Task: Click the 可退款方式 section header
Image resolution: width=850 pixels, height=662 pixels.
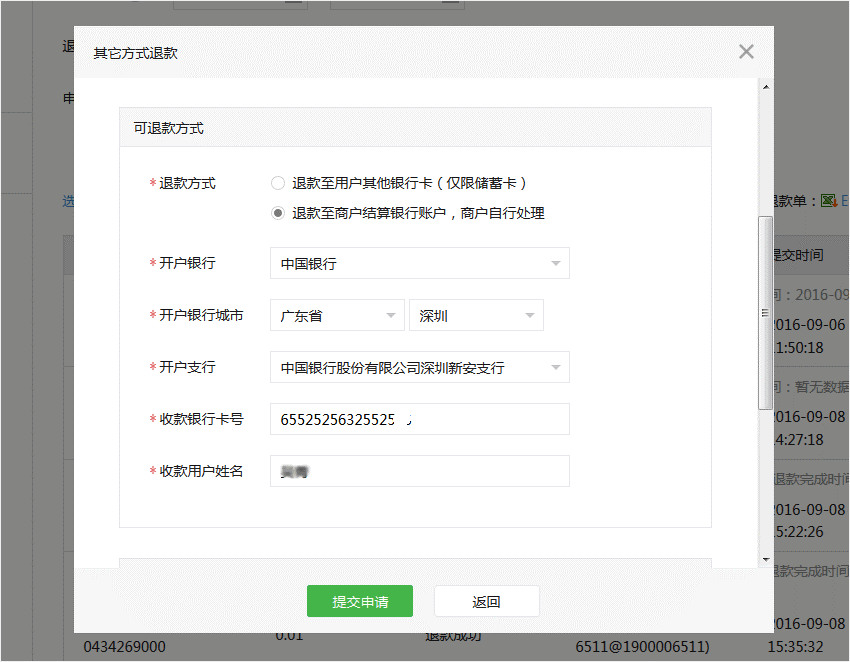Action: [415, 128]
